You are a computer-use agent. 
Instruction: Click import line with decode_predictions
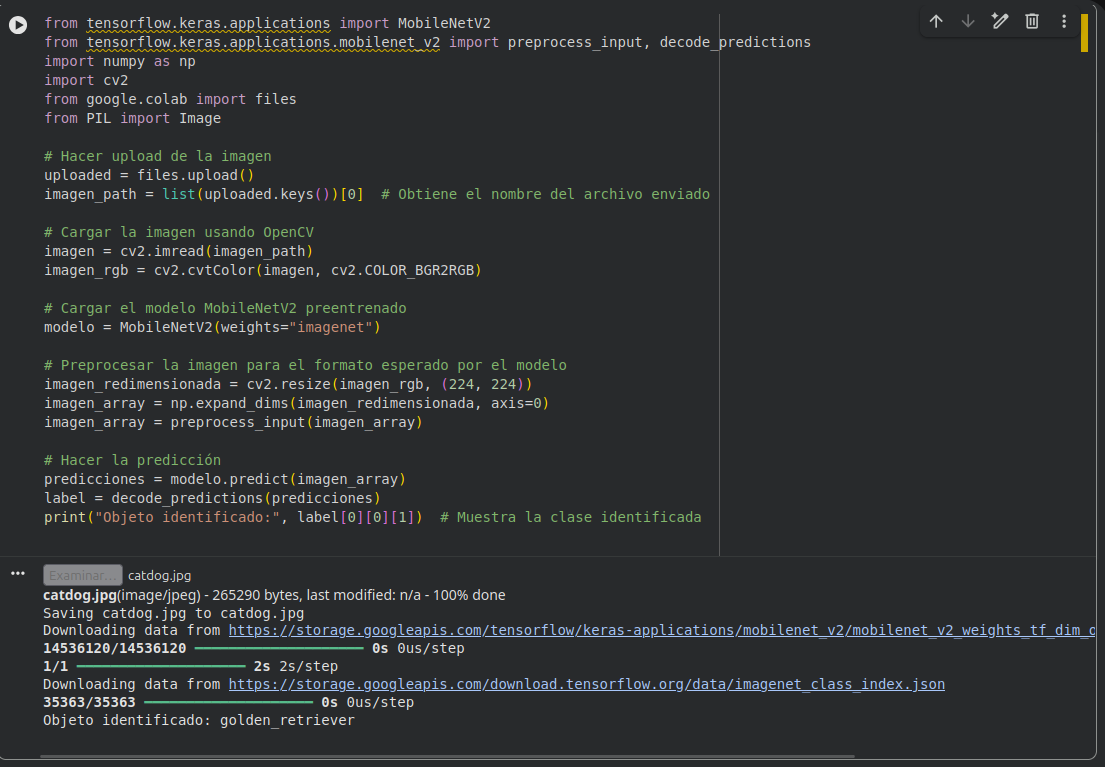pyautogui.click(x=428, y=42)
